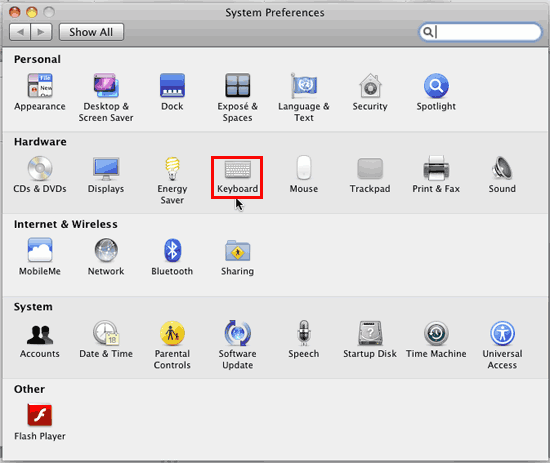This screenshot has width=550, height=463.
Task: Click the Hardware section heading
Action: click(40, 142)
